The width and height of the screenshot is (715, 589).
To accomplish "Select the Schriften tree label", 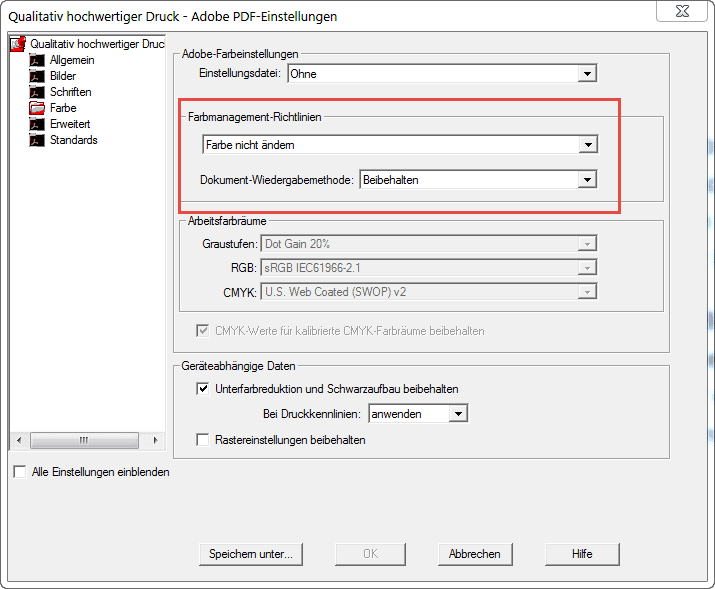I will click(x=70, y=92).
